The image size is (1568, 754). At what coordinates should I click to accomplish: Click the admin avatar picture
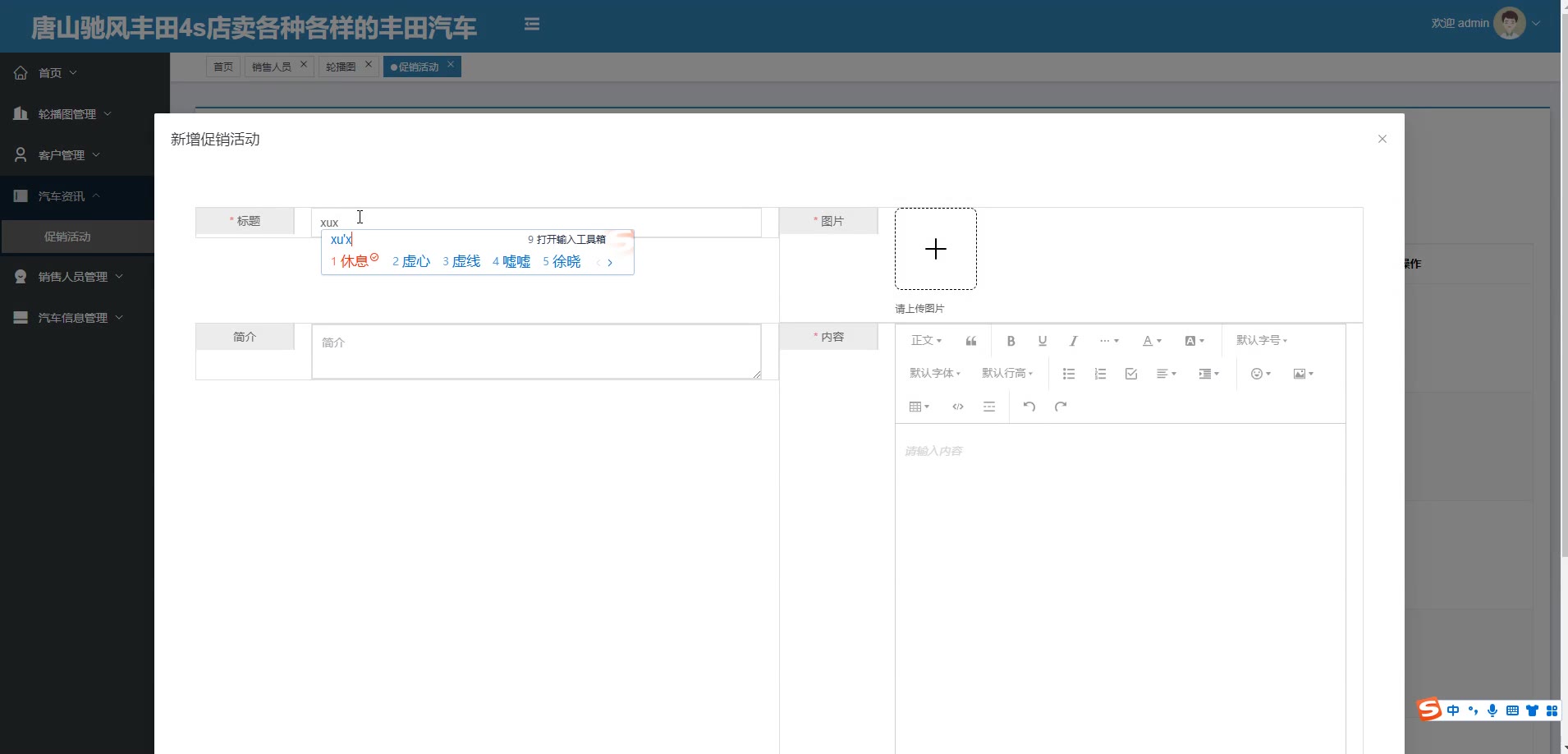1509,23
